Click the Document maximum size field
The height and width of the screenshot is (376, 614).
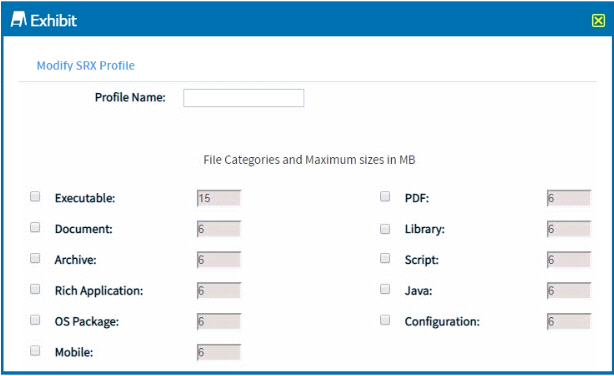click(219, 229)
